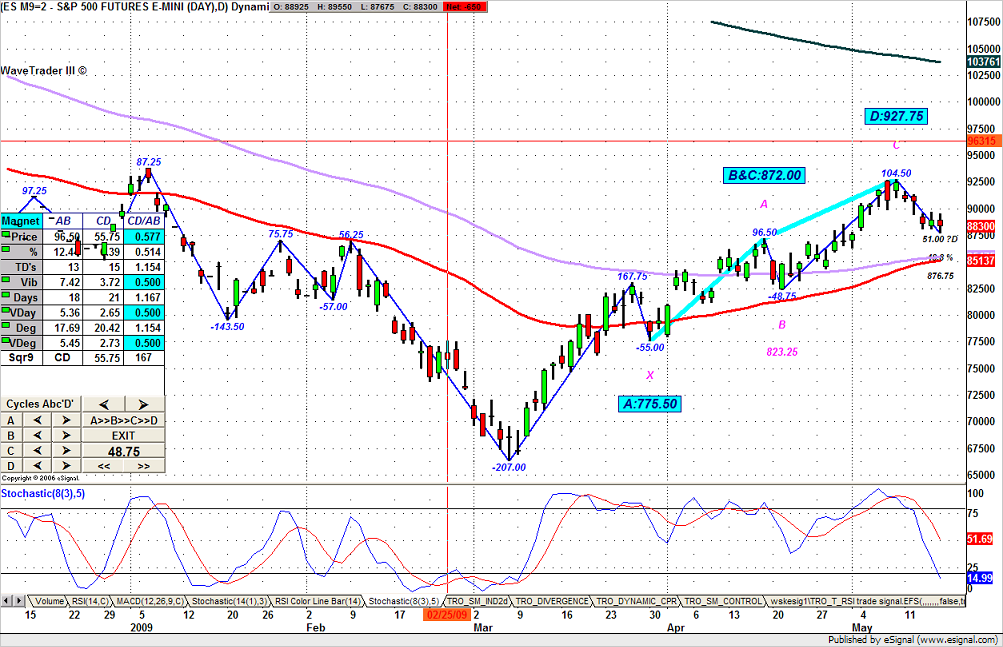Click the Cycles Abc'D' header button
This screenshot has width=1003, height=647.
[39, 404]
